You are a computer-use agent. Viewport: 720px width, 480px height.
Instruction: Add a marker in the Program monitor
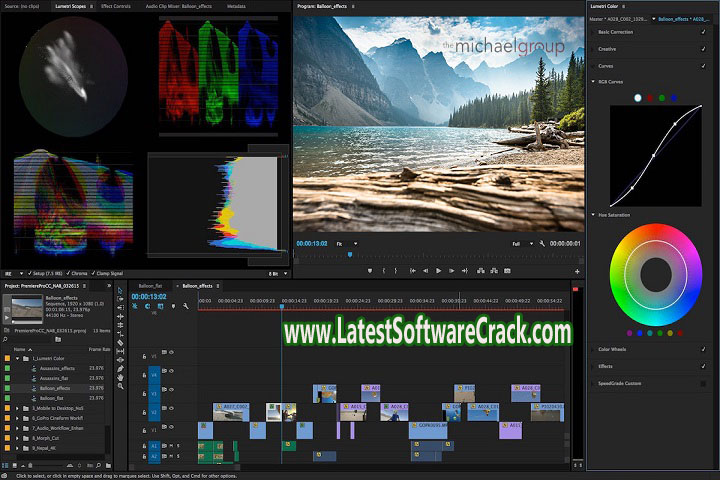(x=370, y=270)
